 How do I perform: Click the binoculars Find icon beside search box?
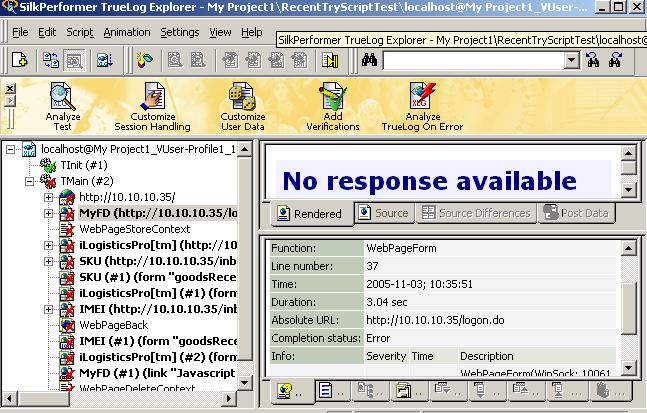[369, 61]
